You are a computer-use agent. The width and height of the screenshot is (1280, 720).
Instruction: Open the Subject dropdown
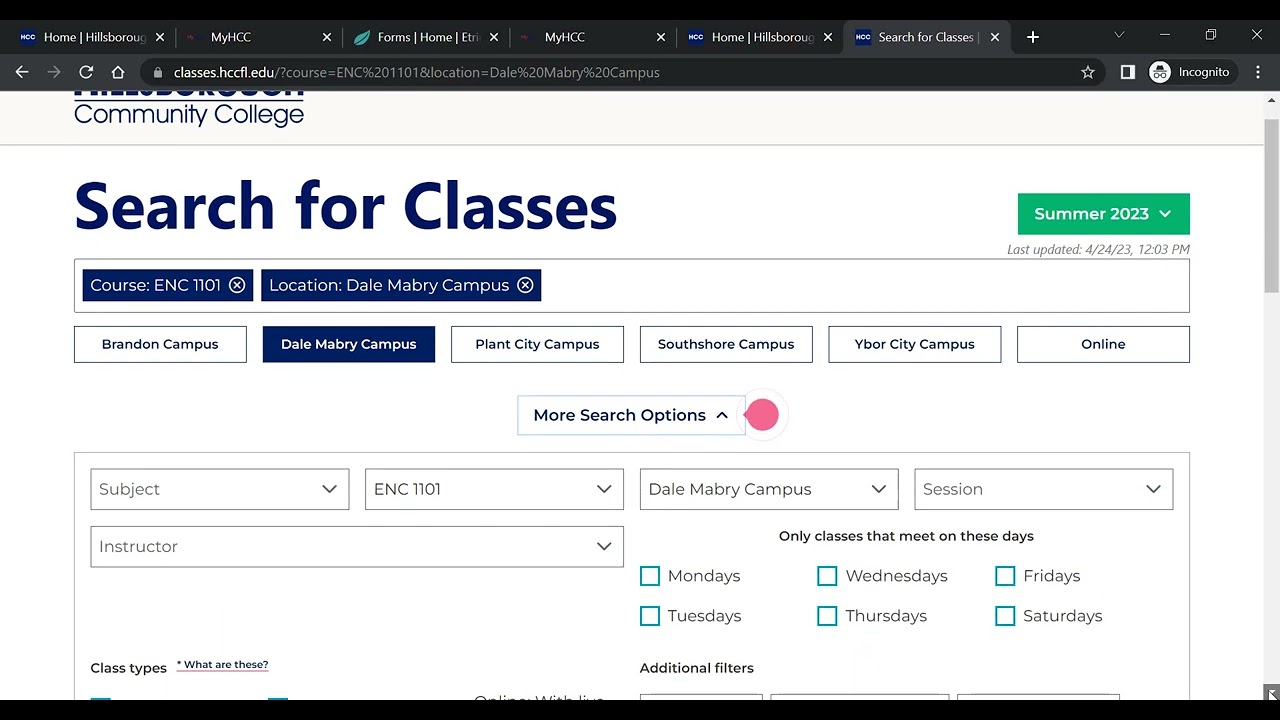220,489
